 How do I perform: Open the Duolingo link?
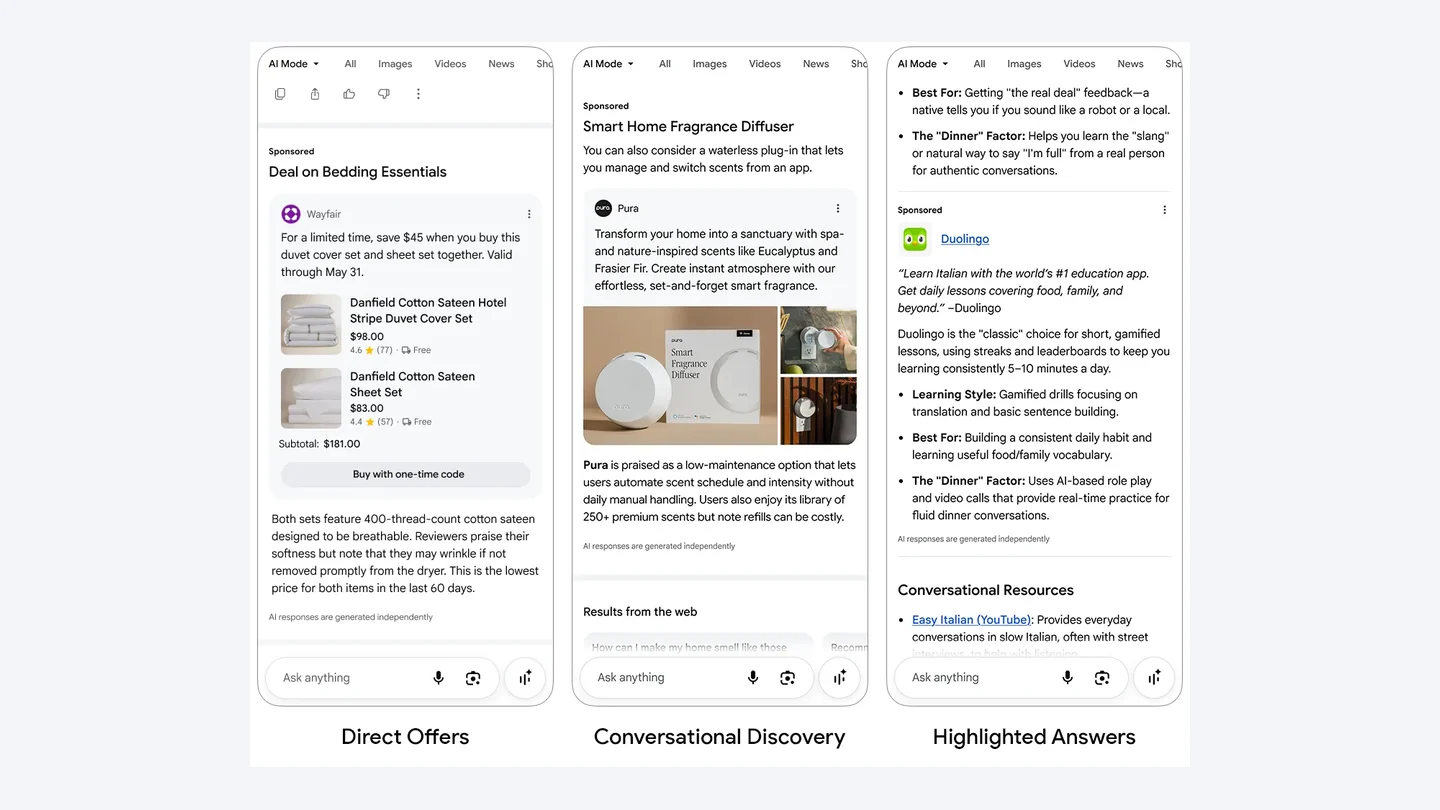click(x=965, y=239)
